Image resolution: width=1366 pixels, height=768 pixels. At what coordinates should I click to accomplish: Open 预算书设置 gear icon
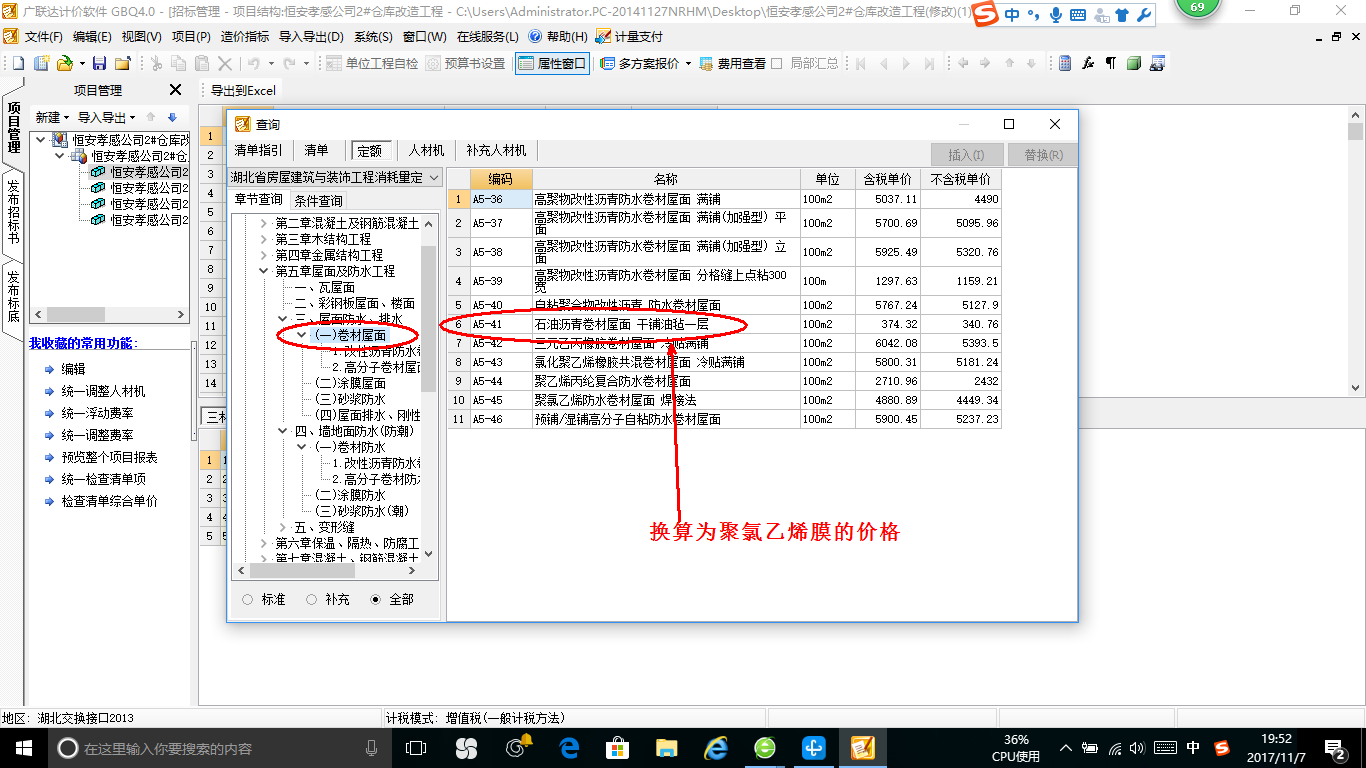point(433,63)
